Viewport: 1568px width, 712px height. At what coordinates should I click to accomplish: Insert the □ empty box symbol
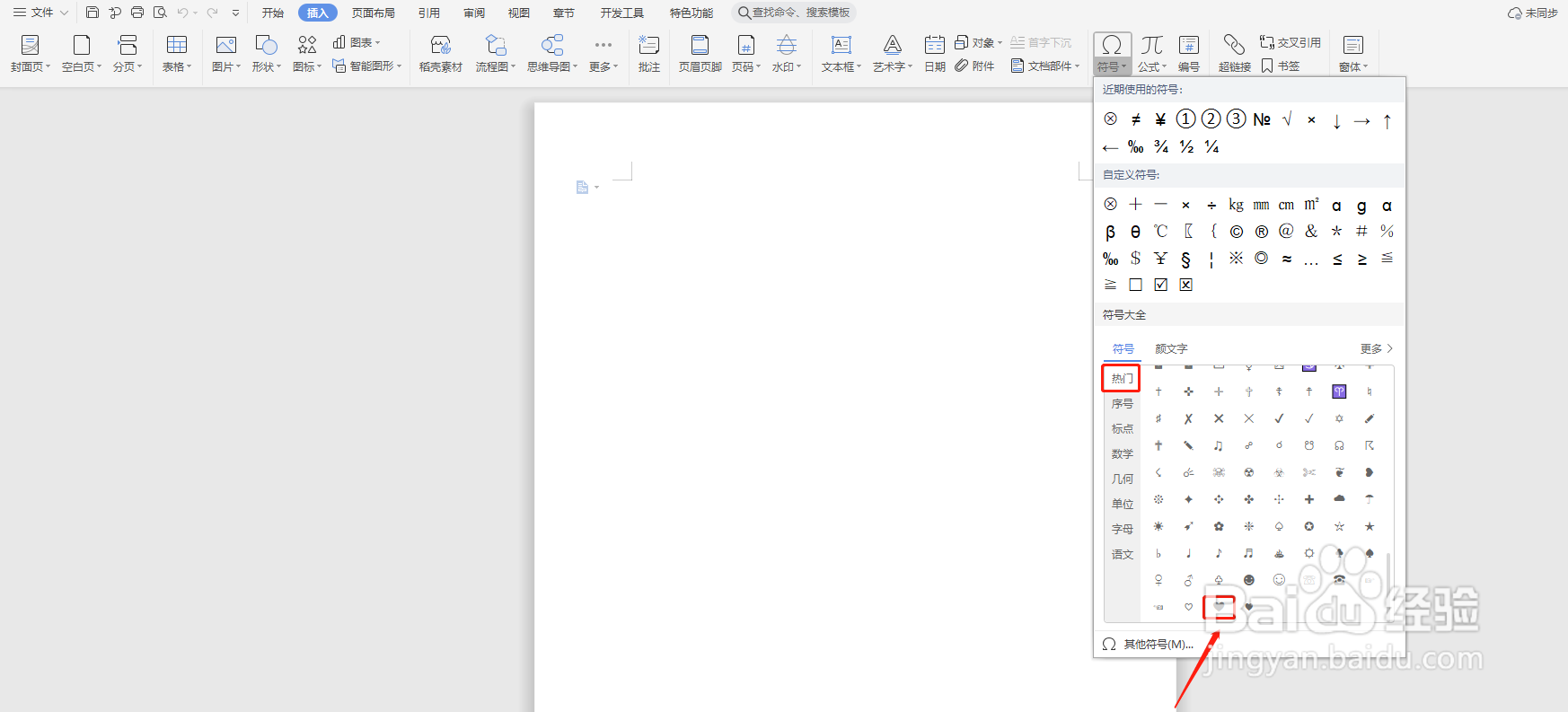coord(1135,285)
